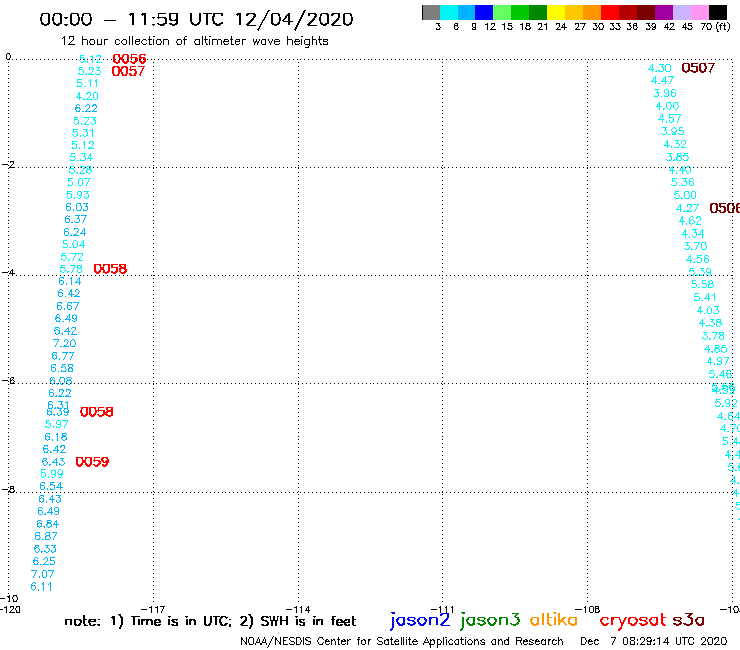Click the wave height value '6.84'
This screenshot has height=650, width=740.
click(48, 524)
